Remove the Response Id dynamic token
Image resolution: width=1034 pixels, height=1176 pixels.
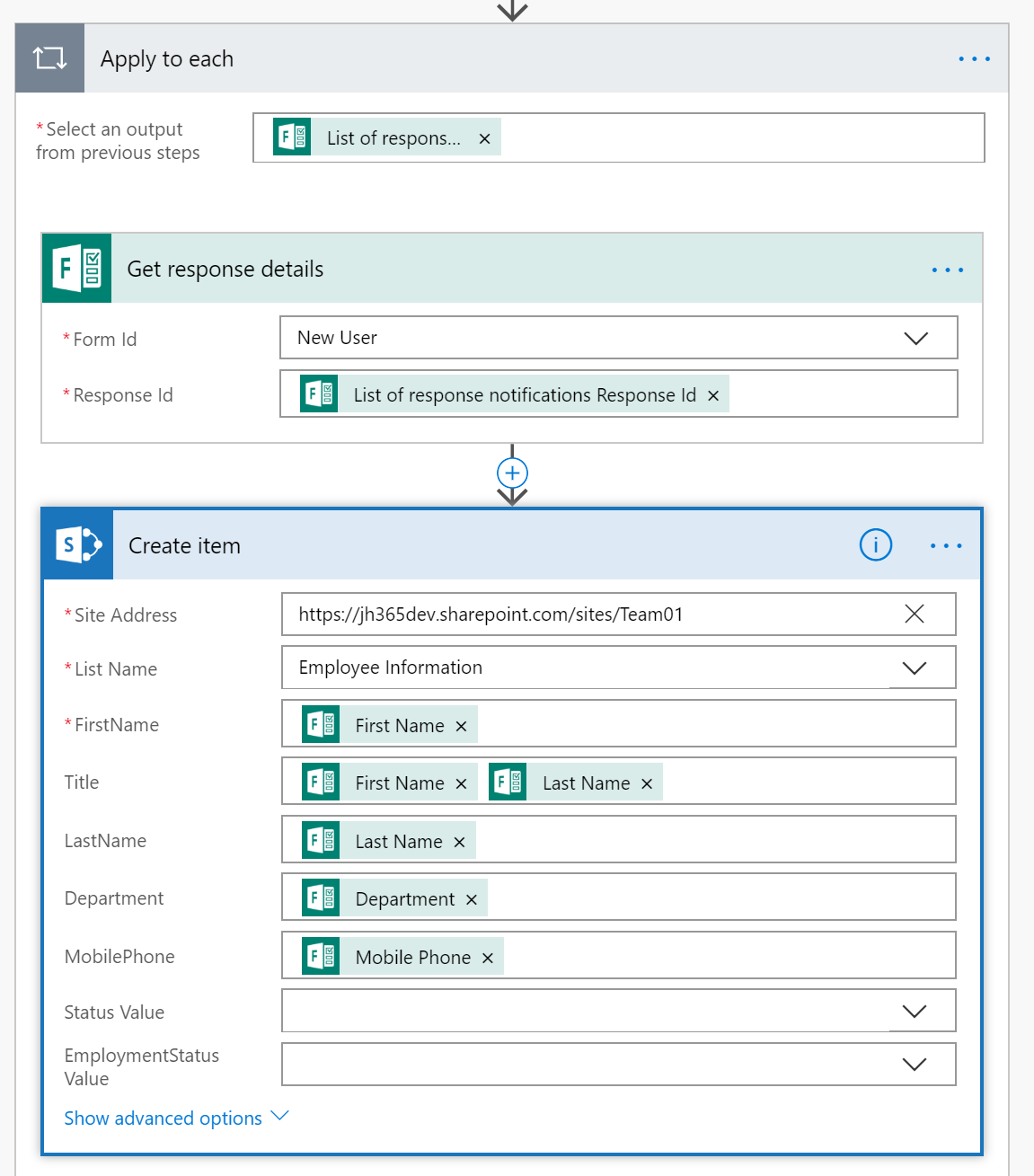coord(713,395)
